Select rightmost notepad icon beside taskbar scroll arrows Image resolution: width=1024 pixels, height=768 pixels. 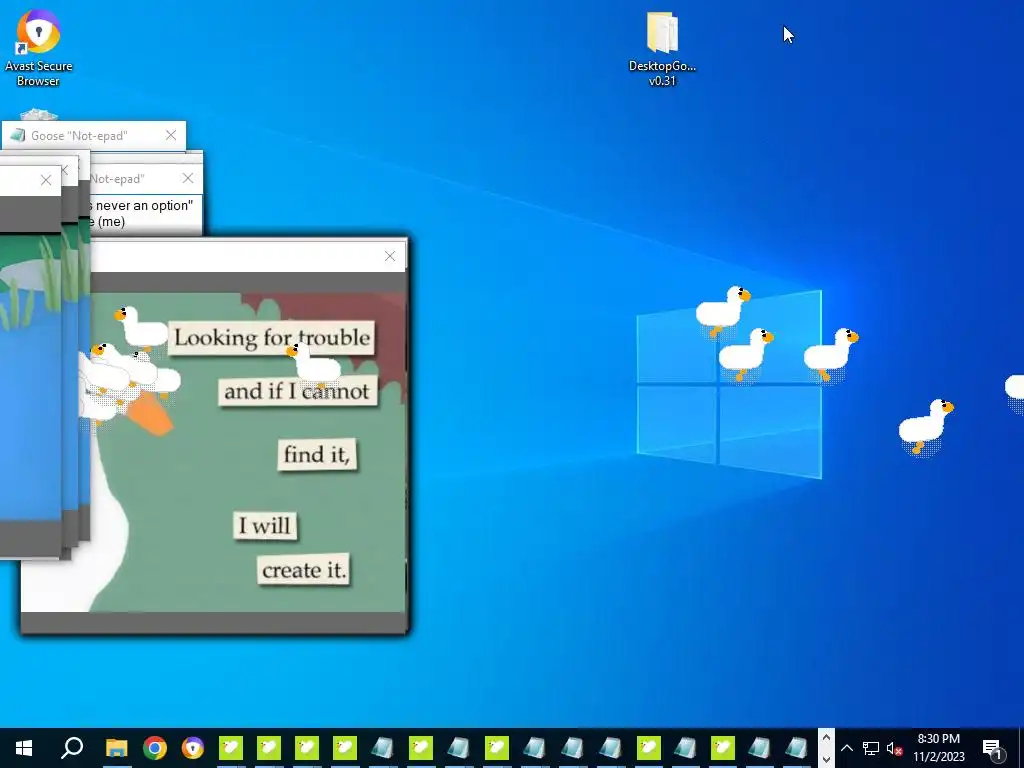point(797,748)
